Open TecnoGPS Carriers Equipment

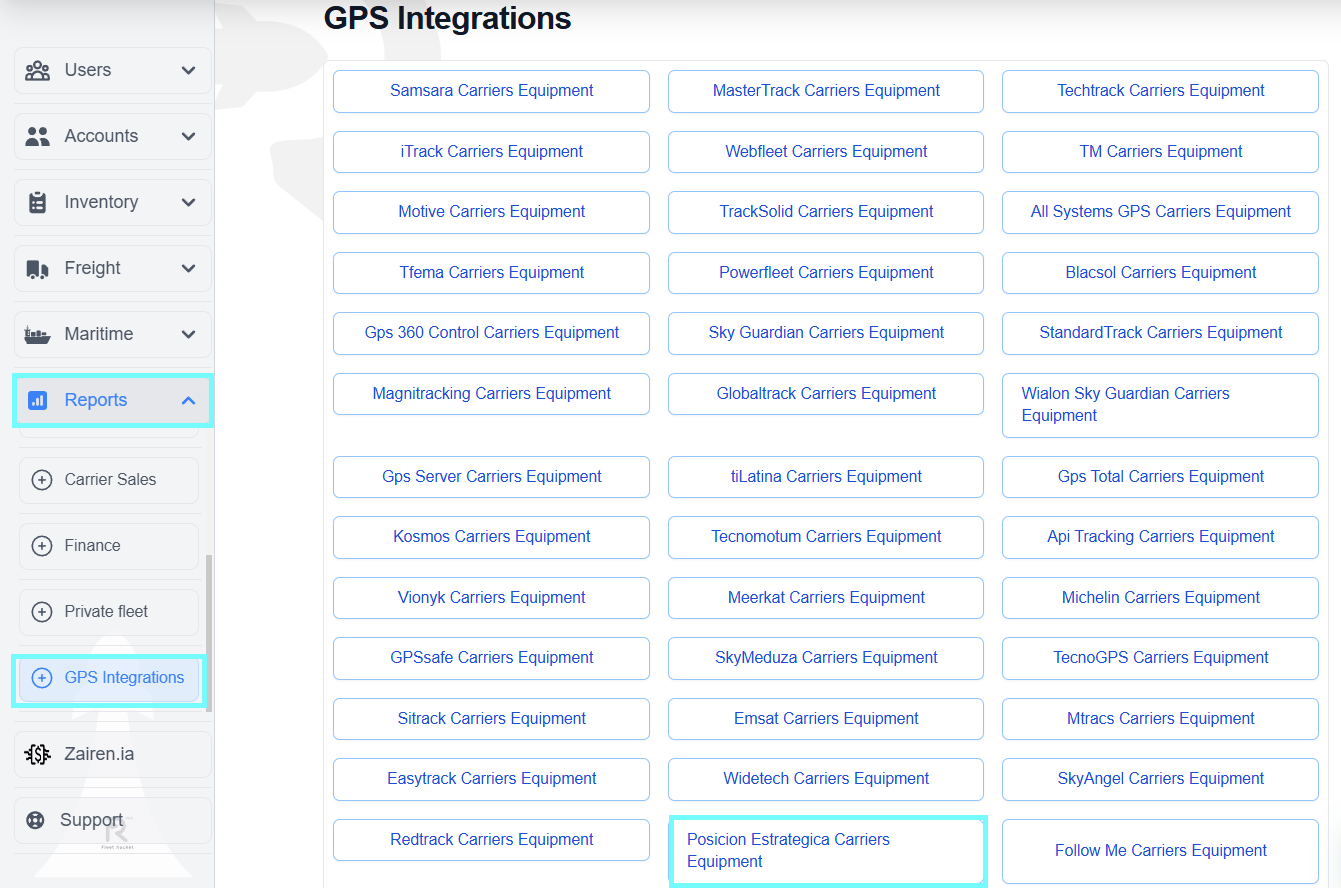click(x=1160, y=658)
